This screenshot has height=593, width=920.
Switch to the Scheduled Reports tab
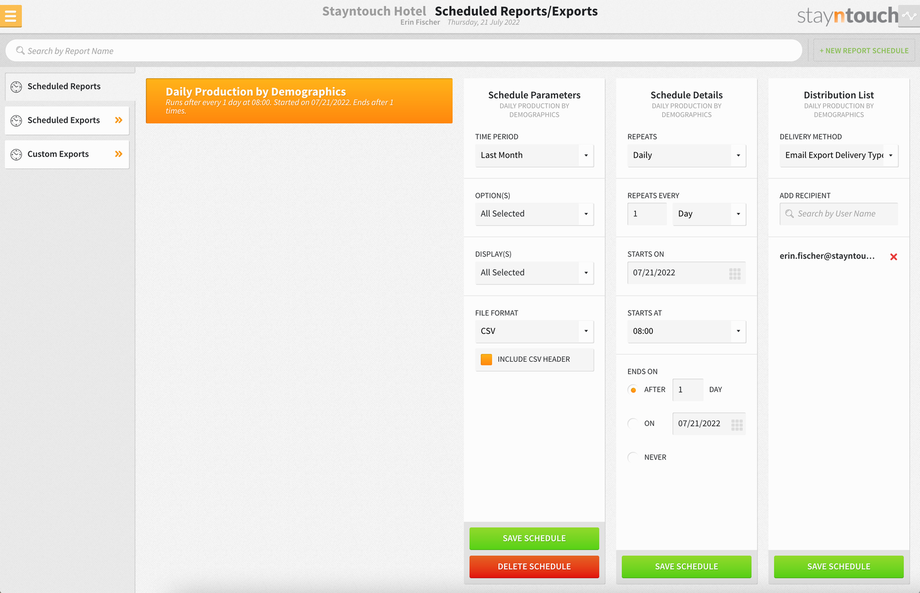tap(69, 87)
